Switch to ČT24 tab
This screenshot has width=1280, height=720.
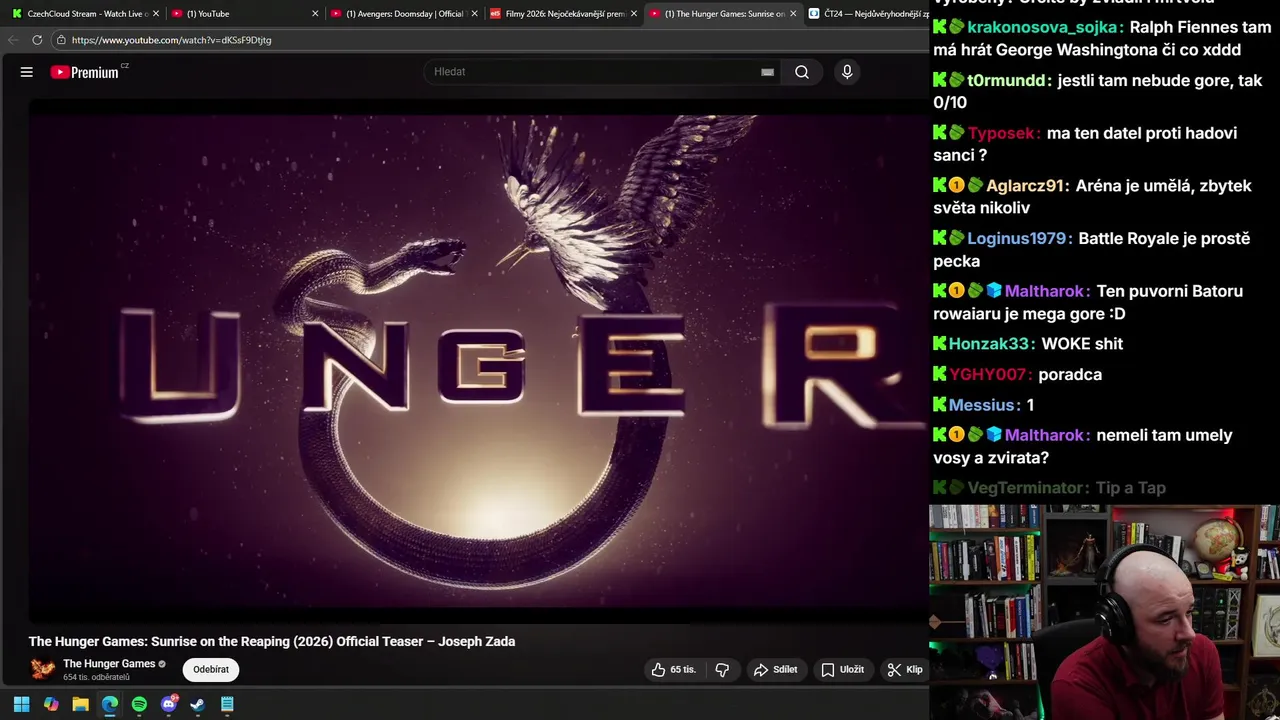coord(867,14)
